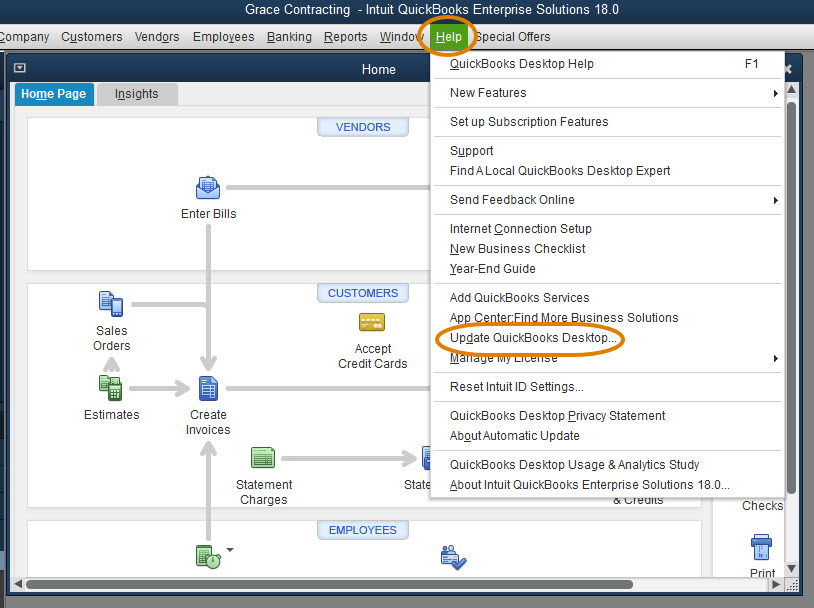Click the CUSTOMERS section button
The image size is (814, 608).
tap(362, 293)
